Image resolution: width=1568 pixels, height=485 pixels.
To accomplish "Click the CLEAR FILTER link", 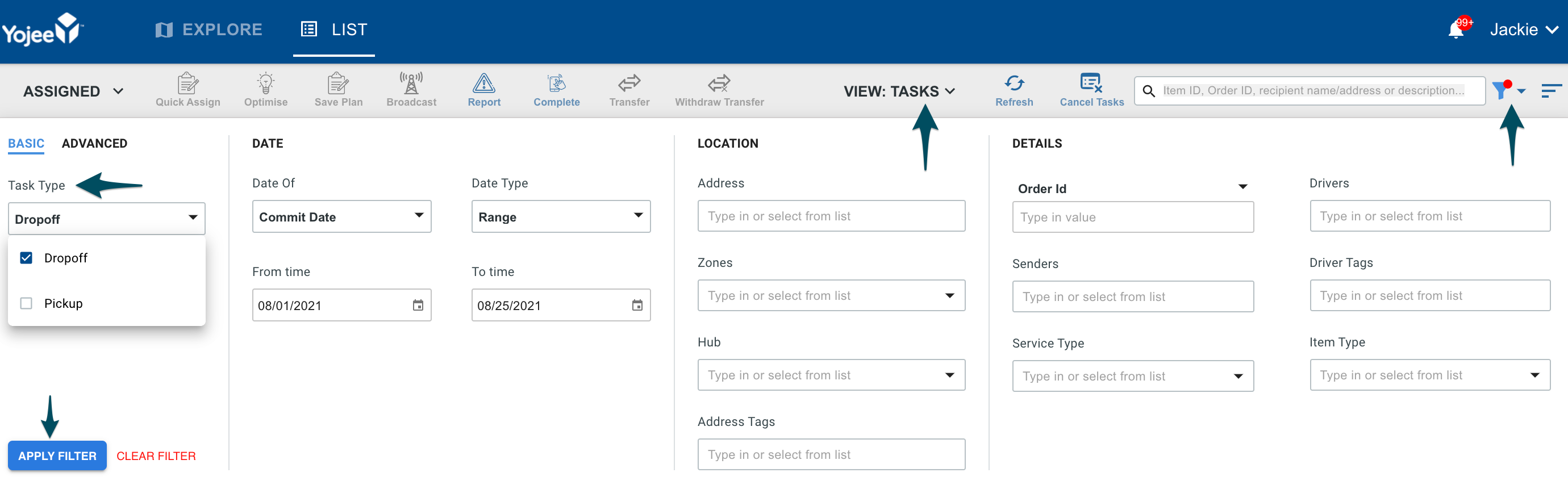I will tap(156, 456).
